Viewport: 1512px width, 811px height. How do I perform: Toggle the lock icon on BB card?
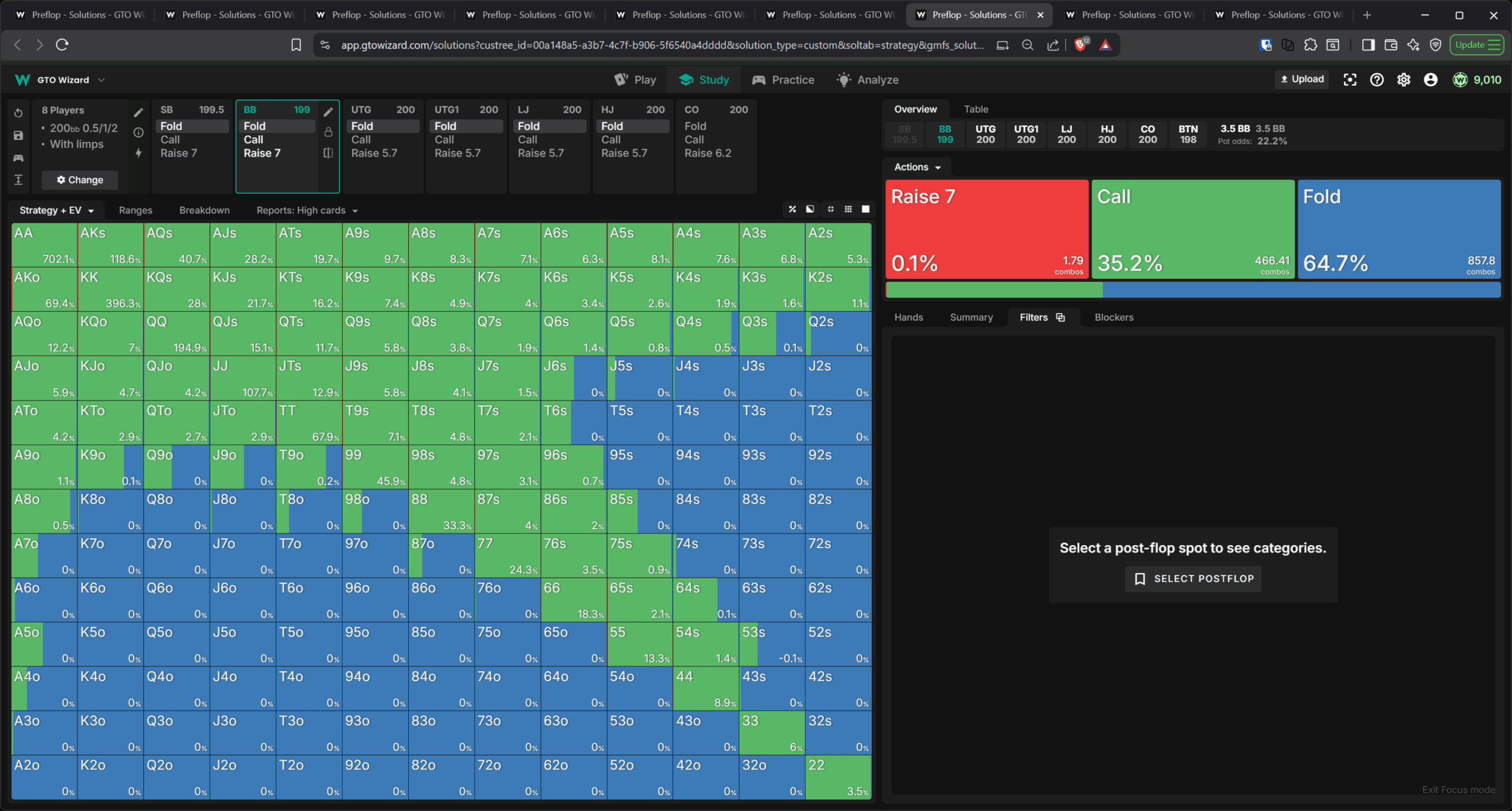click(x=328, y=132)
